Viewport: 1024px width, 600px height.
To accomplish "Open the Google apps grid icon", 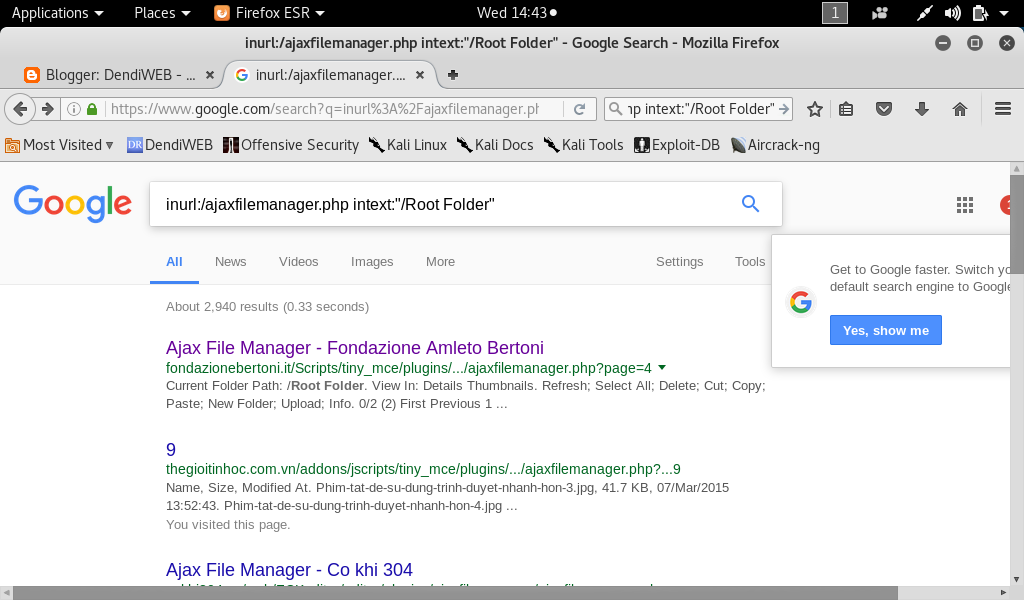I will (x=965, y=205).
